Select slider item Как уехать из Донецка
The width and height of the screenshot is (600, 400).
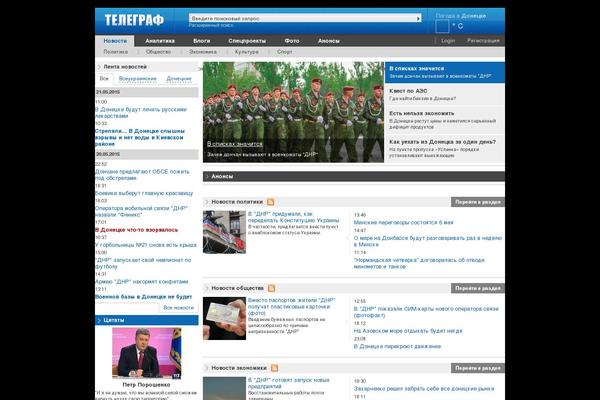(445, 149)
